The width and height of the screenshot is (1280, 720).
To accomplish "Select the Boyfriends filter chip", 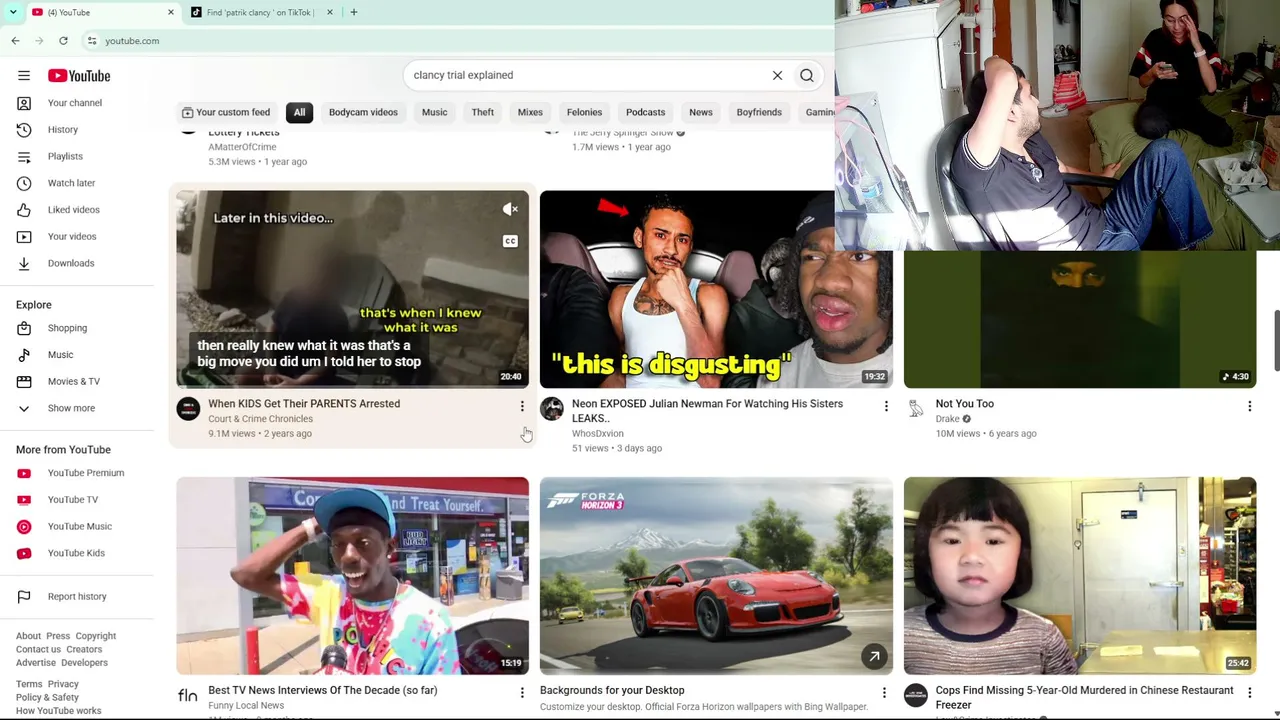I will tap(759, 112).
